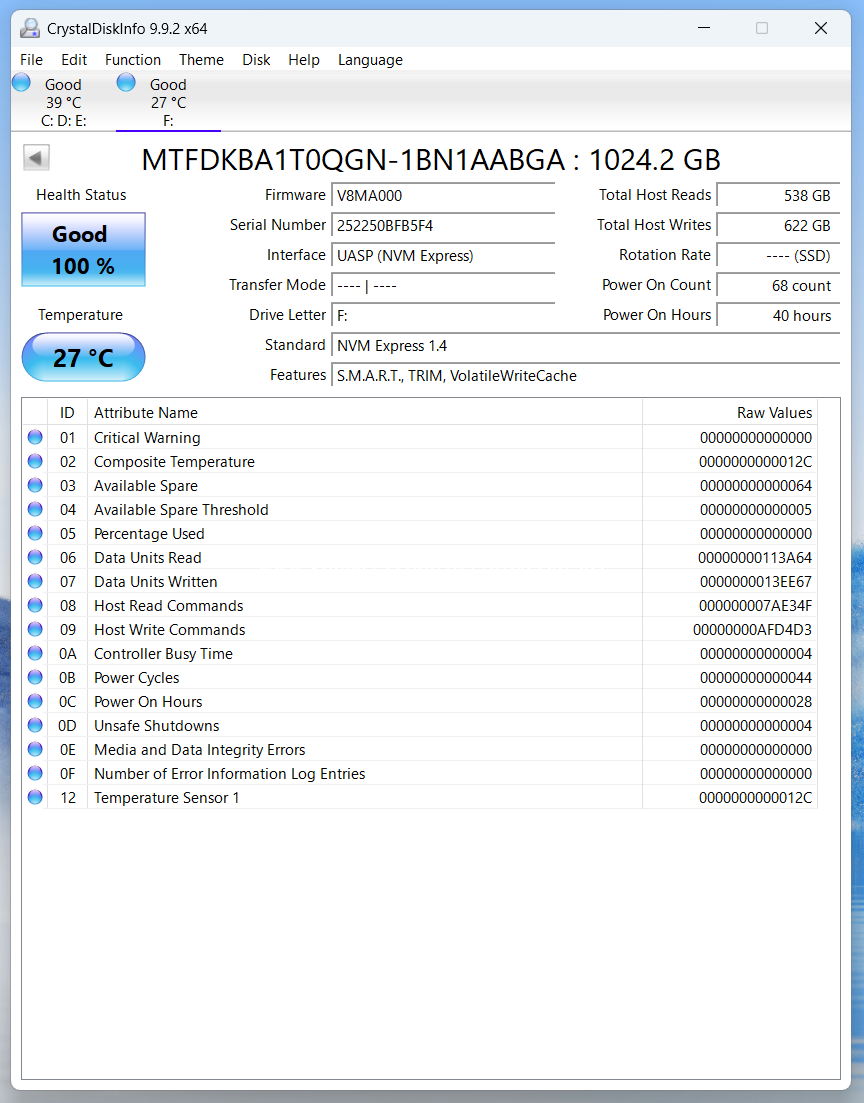Click the Standard field NVM Express 1.4

point(585,345)
